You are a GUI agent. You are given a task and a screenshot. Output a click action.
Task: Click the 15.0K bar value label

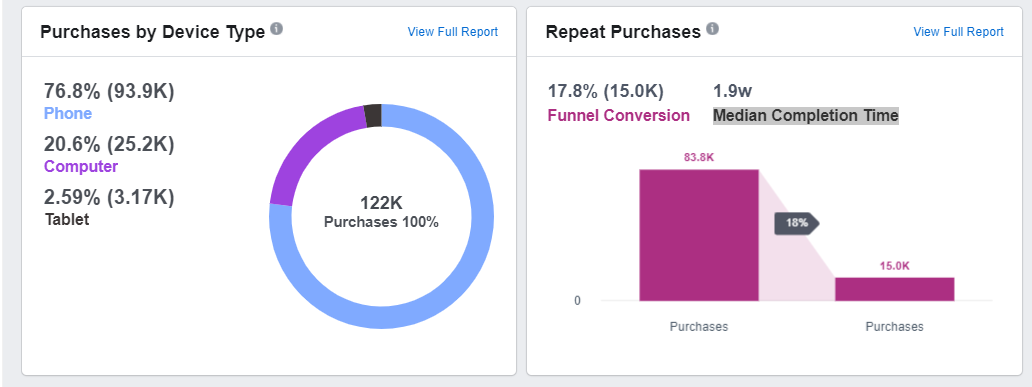(x=894, y=266)
